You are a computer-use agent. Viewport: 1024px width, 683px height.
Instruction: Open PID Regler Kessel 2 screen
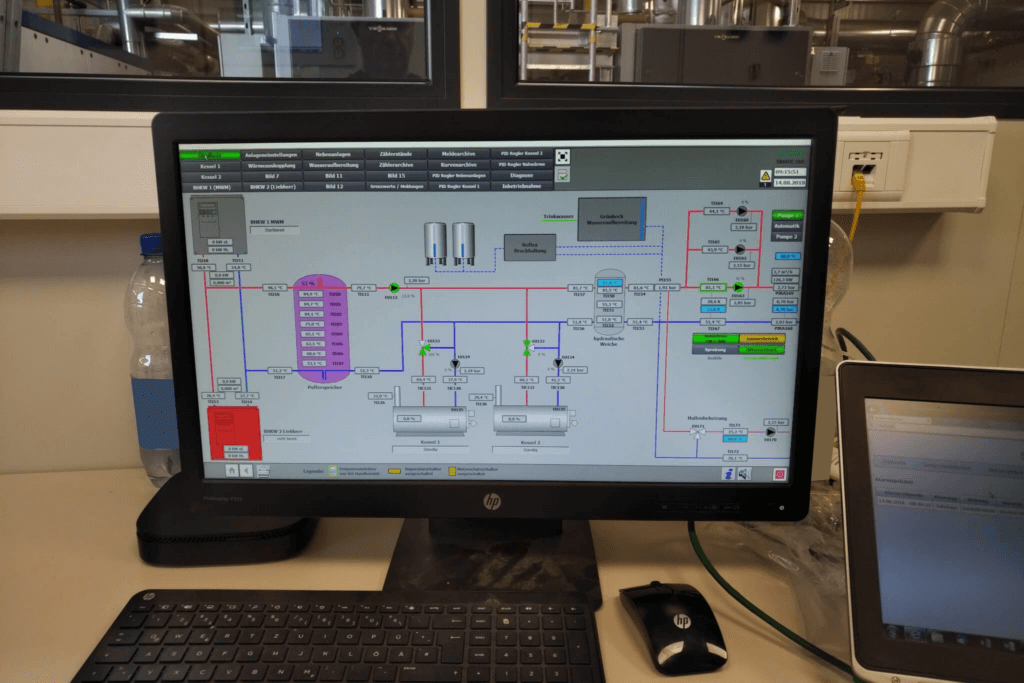pos(521,153)
